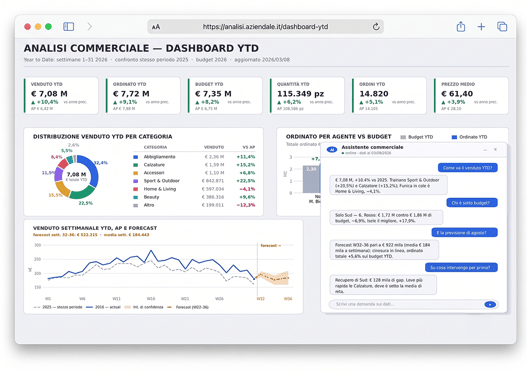The image size is (527, 372).
Task: Toggle the Ordinato YTD legend entry
Action: [x=470, y=137]
